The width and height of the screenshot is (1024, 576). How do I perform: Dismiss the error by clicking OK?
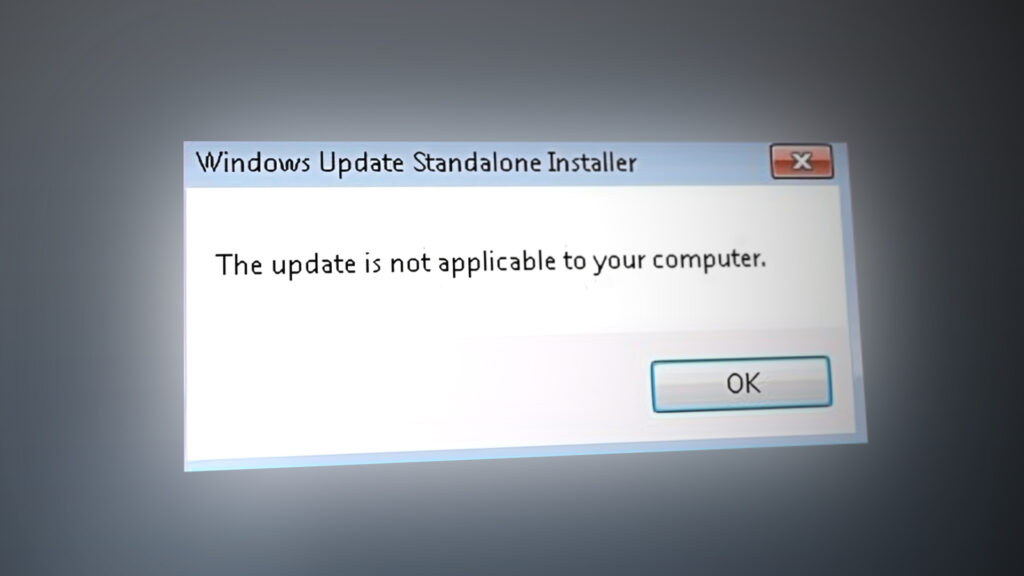click(x=741, y=384)
